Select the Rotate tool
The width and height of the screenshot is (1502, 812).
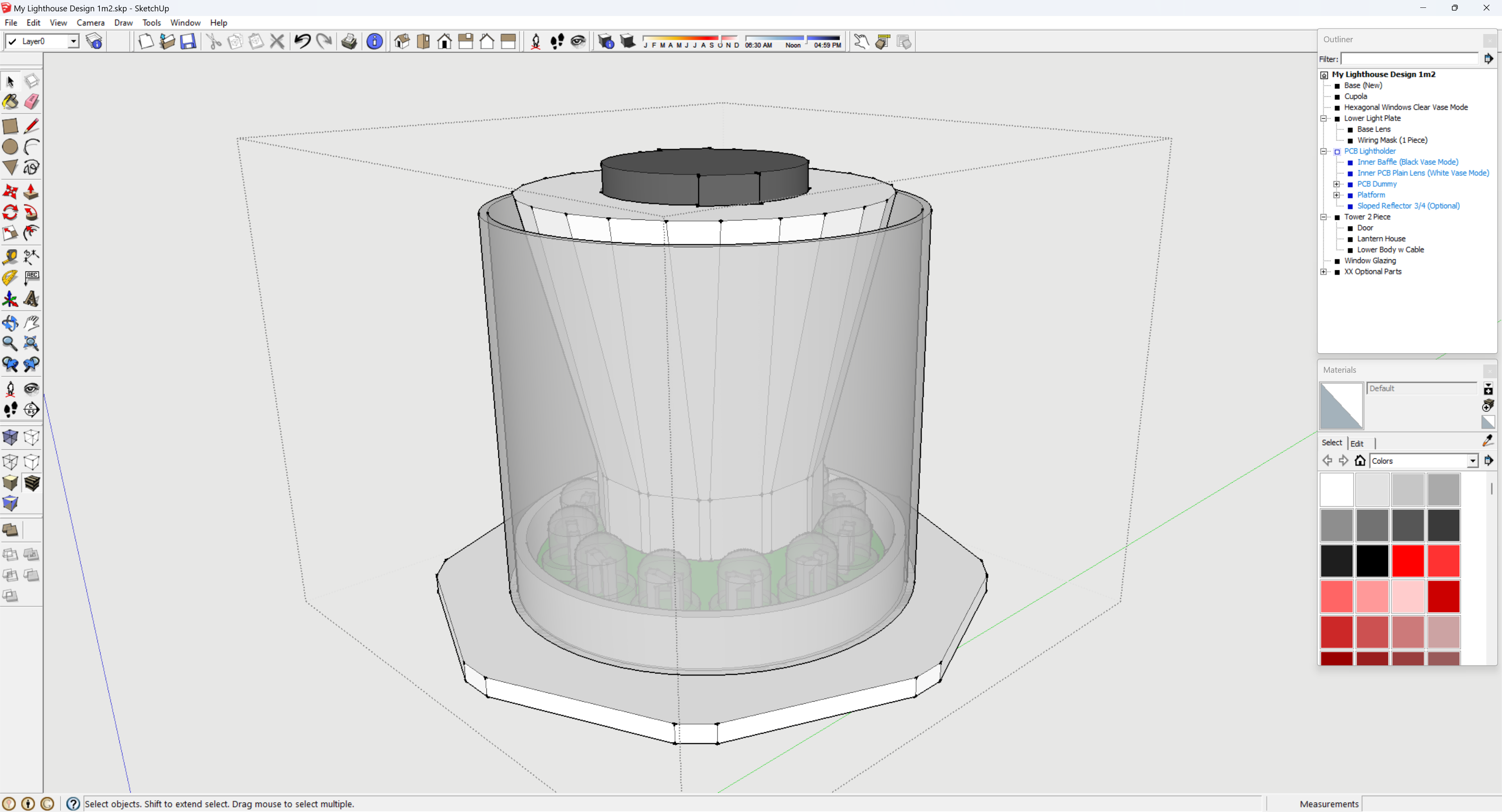pos(10,213)
